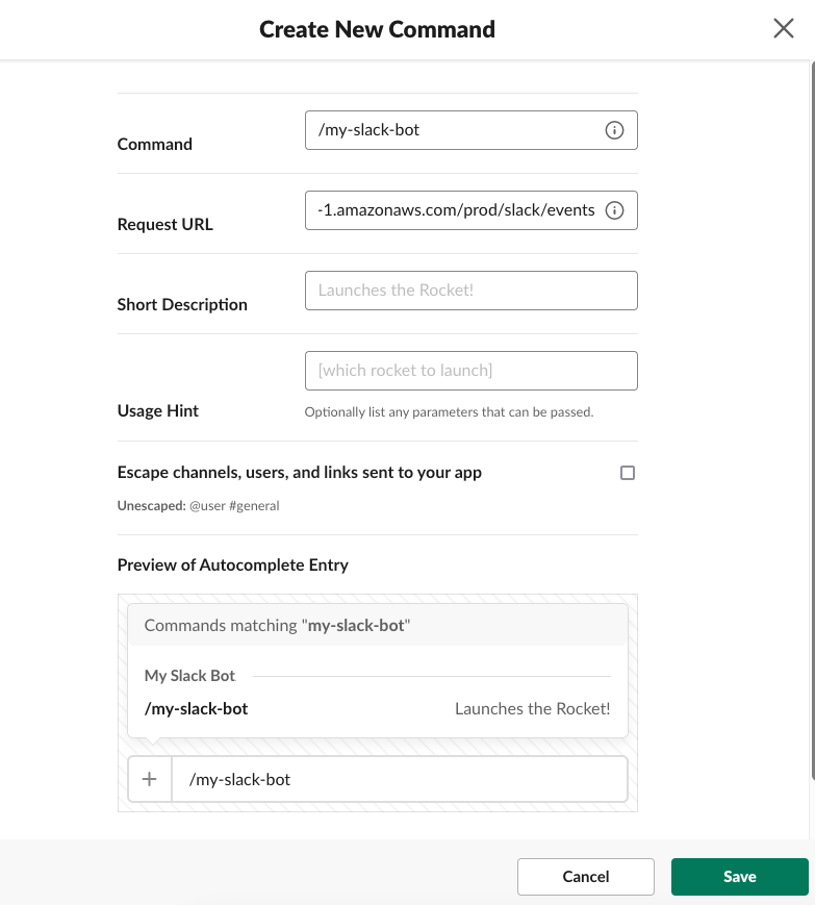Screen dimensions: 816x906
Task: Click the 'Create New Command' dialog title
Action: pos(377,29)
